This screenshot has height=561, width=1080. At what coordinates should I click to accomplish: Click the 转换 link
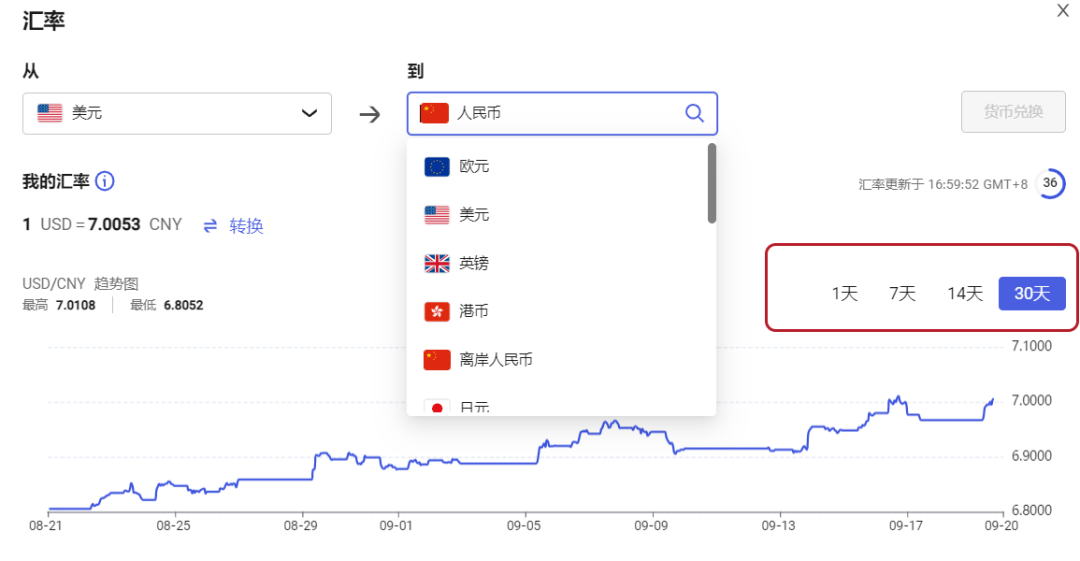pos(246,226)
